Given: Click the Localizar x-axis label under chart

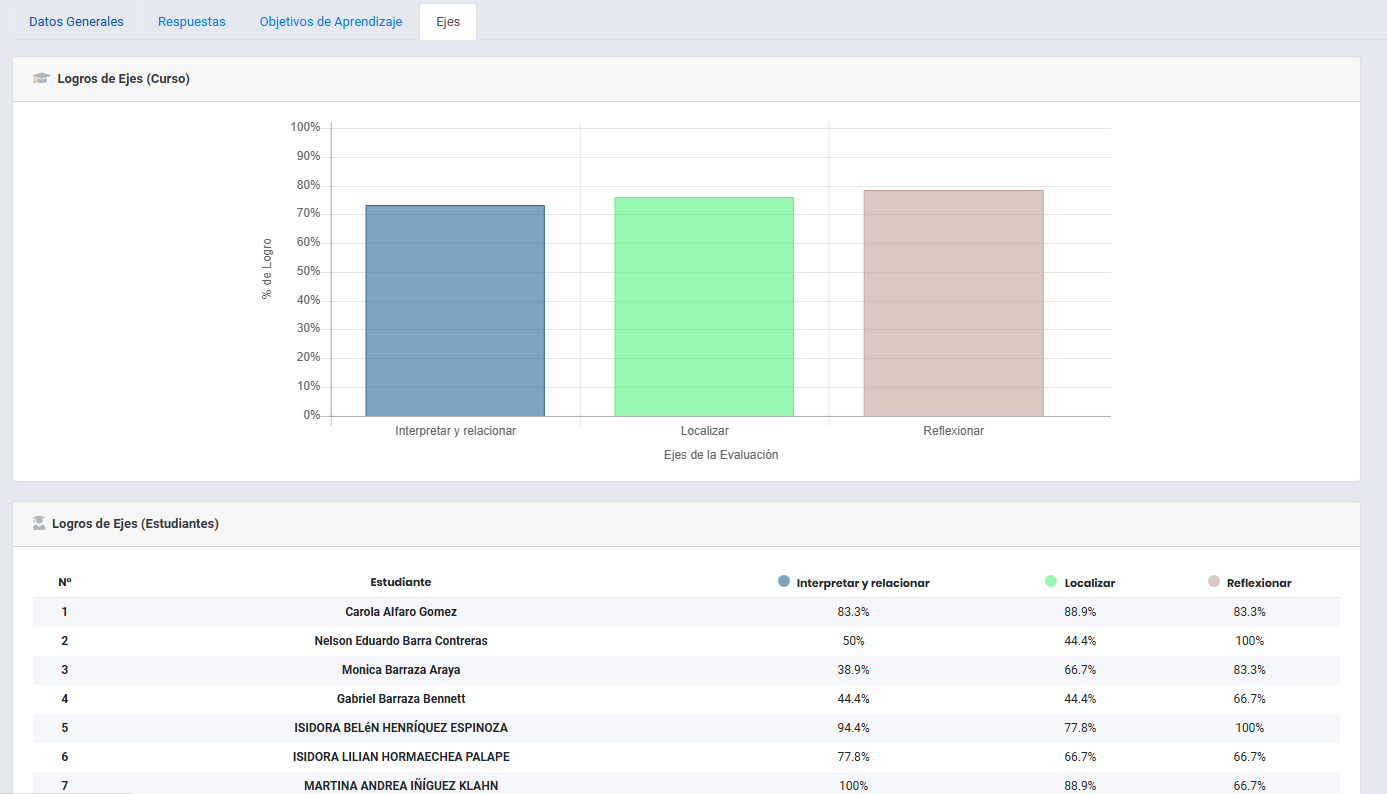Looking at the screenshot, I should click(x=704, y=431).
